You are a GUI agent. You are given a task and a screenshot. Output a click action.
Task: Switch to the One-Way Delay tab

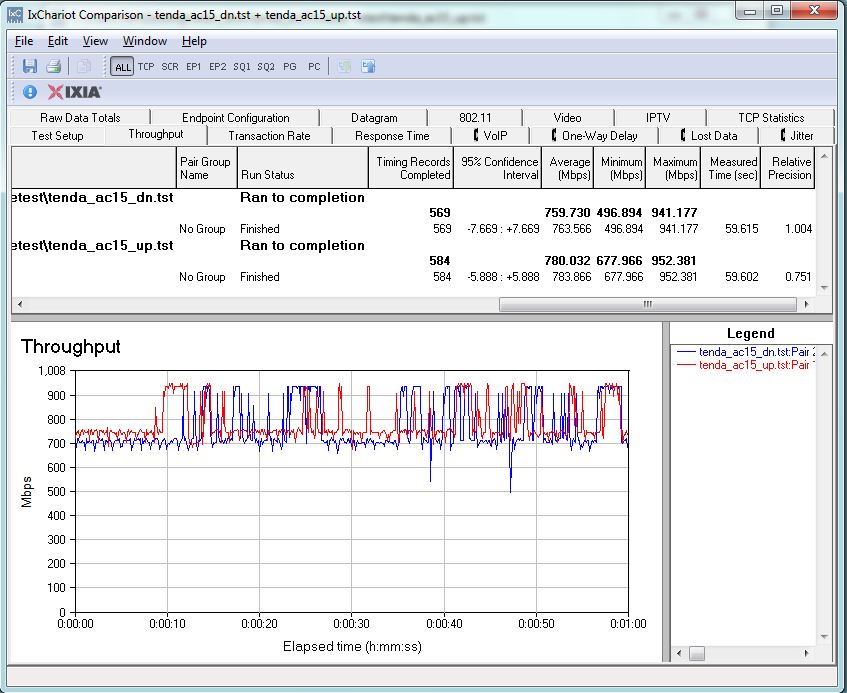point(595,136)
